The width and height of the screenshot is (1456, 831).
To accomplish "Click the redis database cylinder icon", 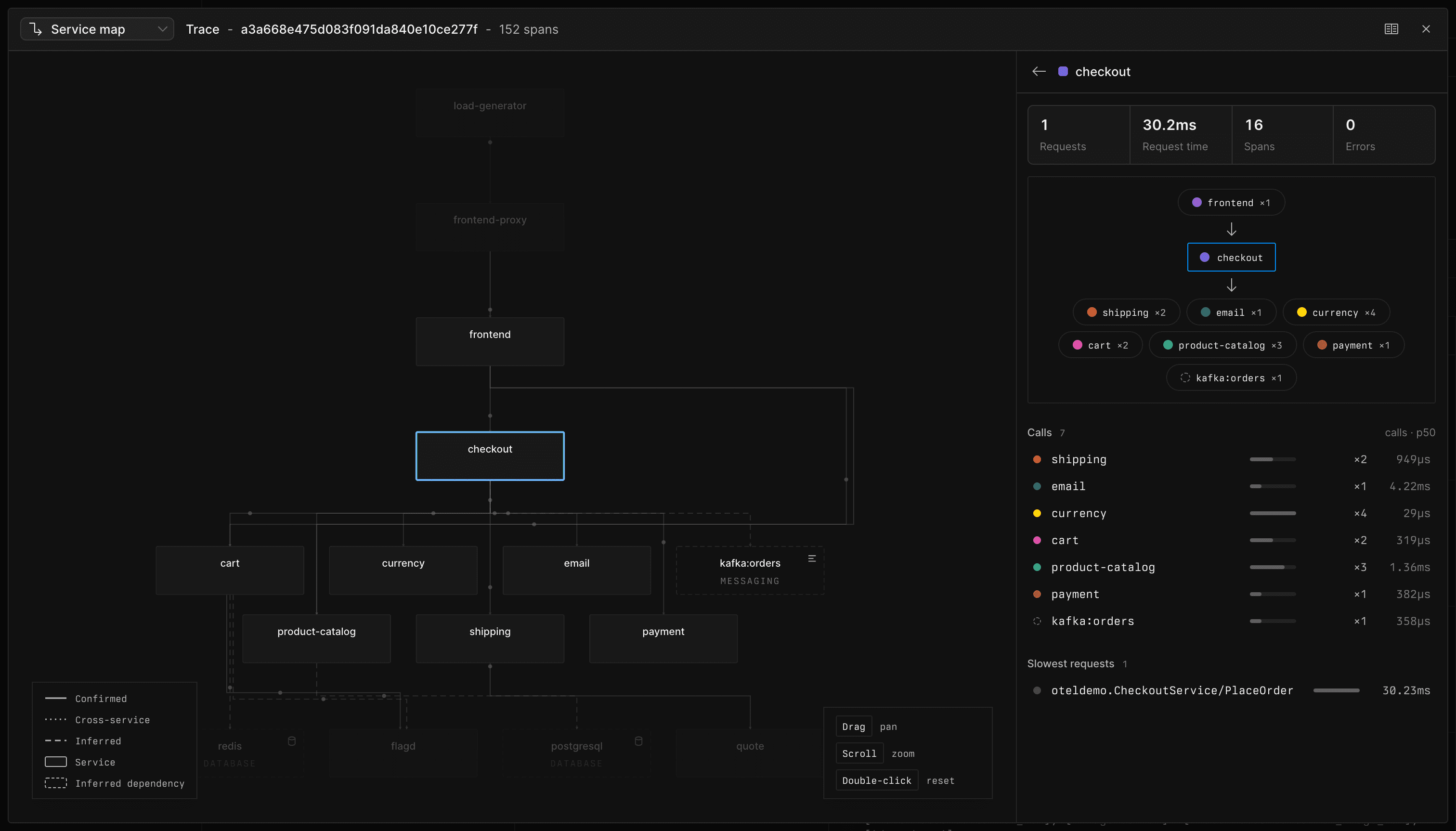I will 292,741.
